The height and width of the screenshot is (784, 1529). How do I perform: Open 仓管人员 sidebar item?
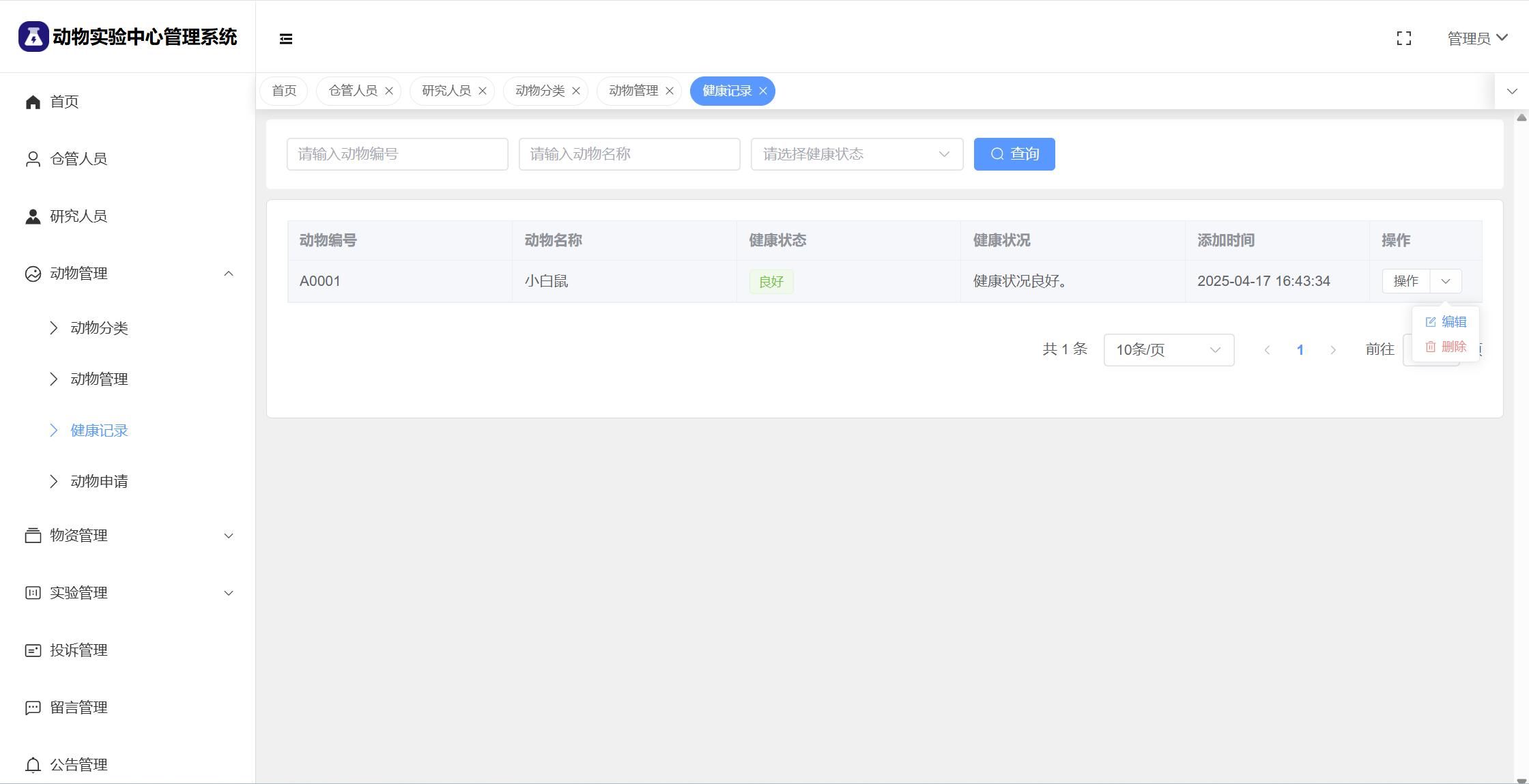78,159
